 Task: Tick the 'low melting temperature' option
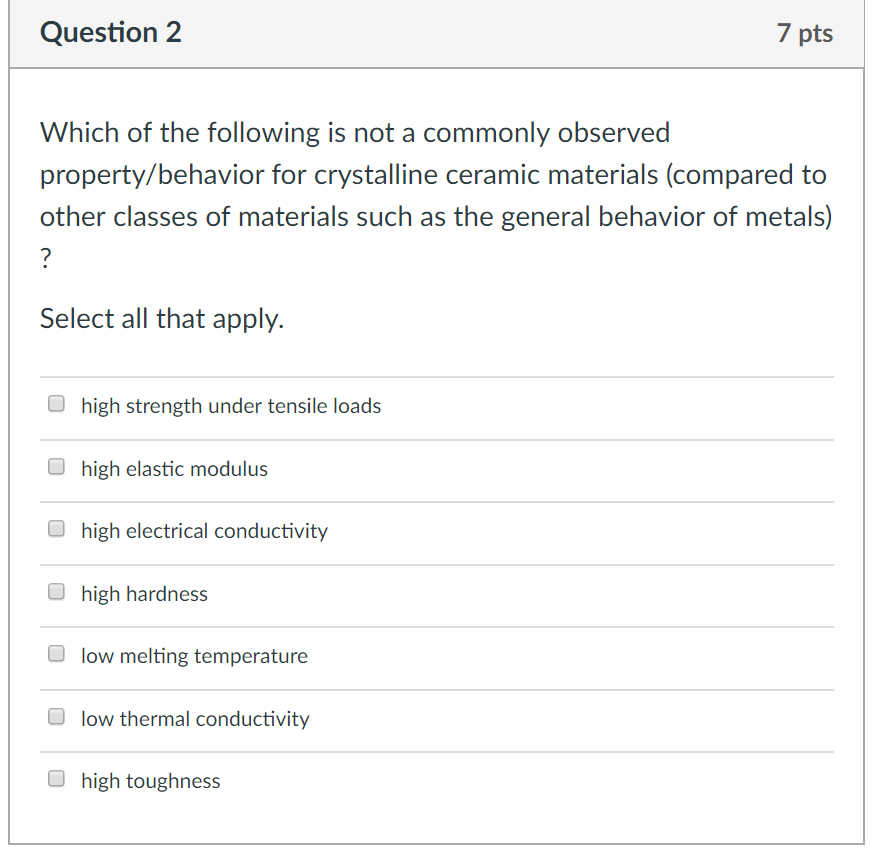pyautogui.click(x=56, y=653)
